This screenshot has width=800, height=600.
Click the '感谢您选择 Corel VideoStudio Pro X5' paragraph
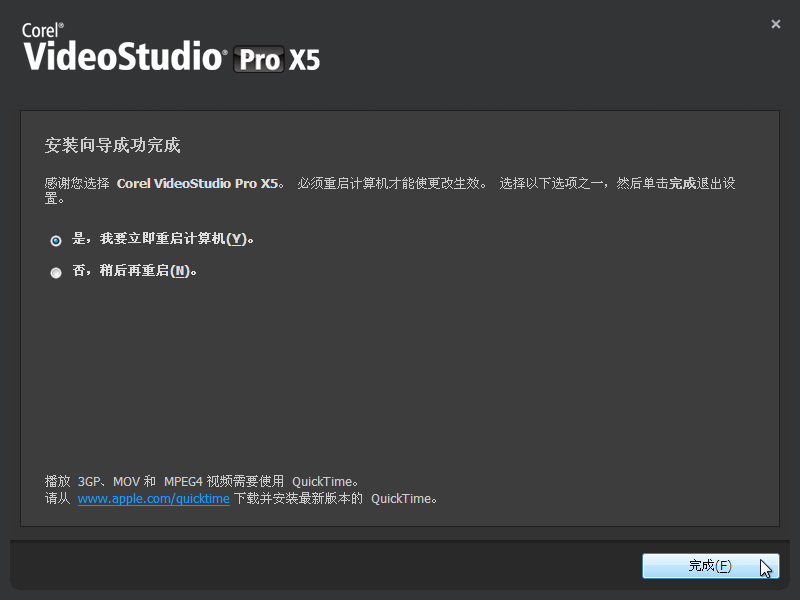point(390,190)
